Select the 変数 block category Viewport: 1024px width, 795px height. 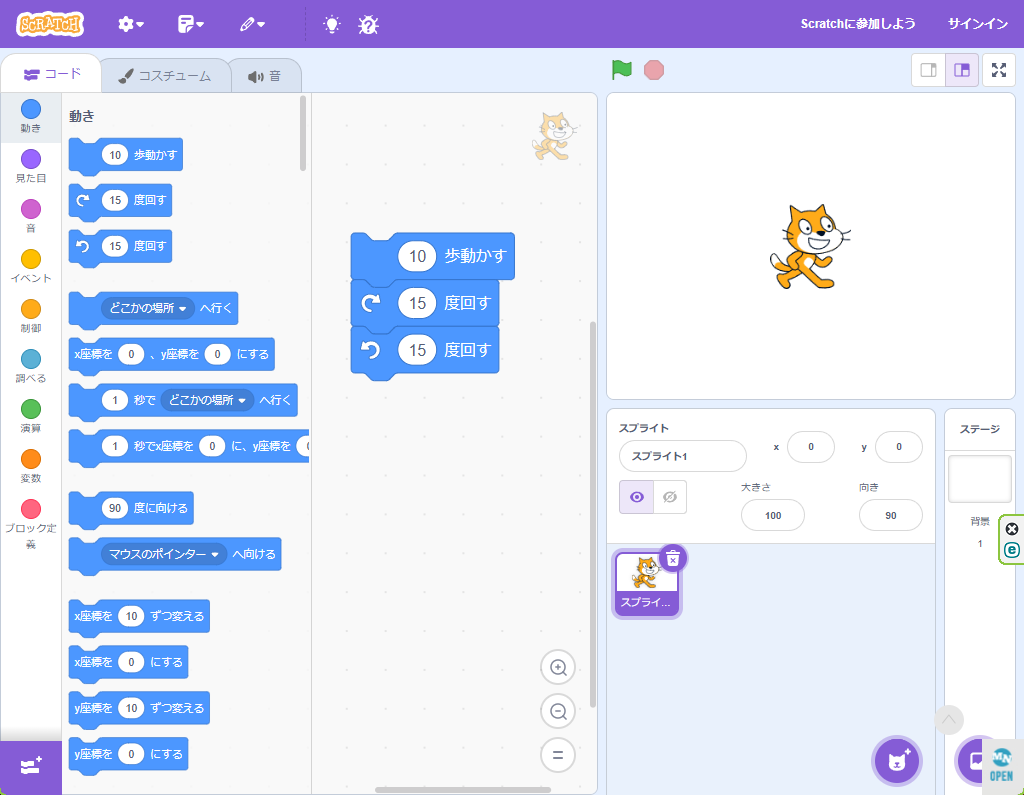tap(31, 466)
